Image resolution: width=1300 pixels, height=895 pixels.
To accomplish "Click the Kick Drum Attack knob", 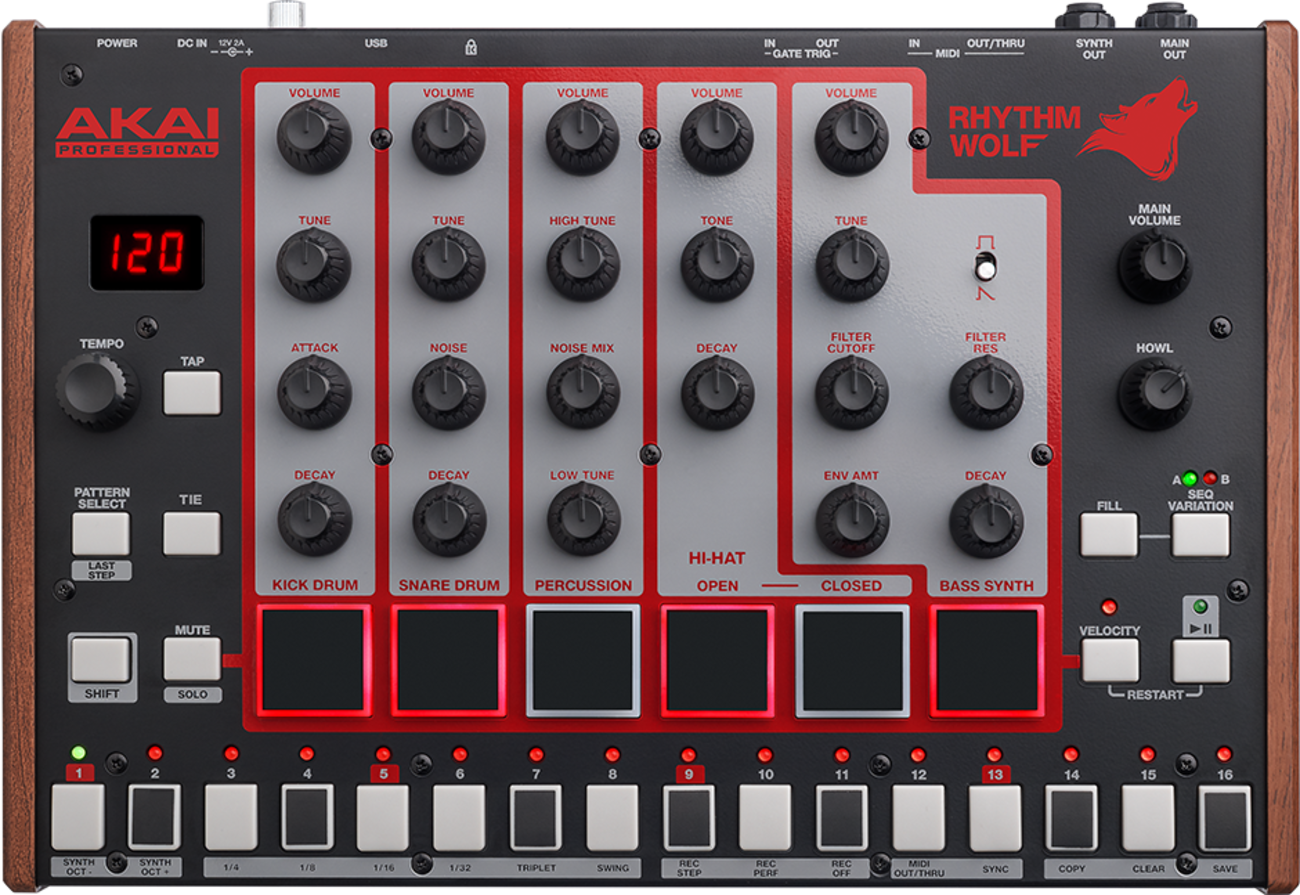I will click(x=314, y=392).
